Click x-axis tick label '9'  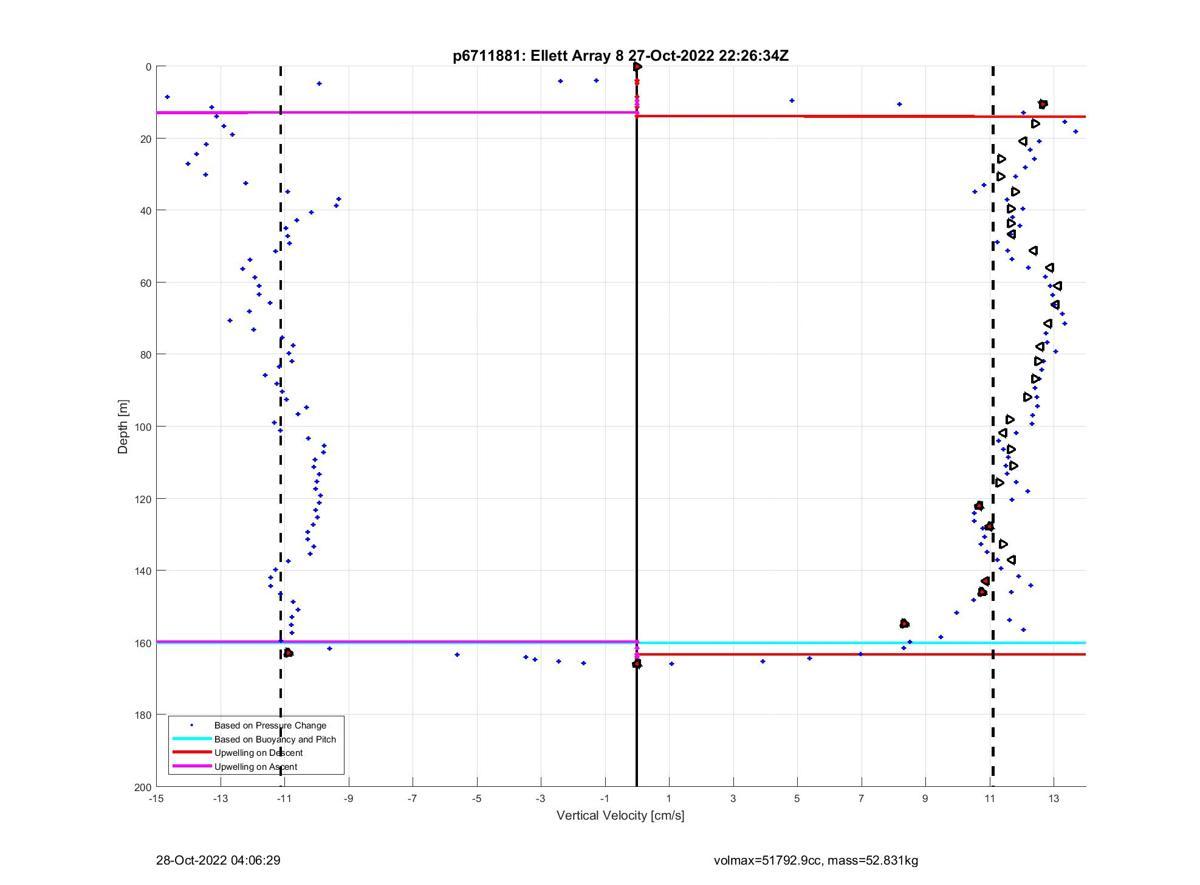click(x=925, y=798)
